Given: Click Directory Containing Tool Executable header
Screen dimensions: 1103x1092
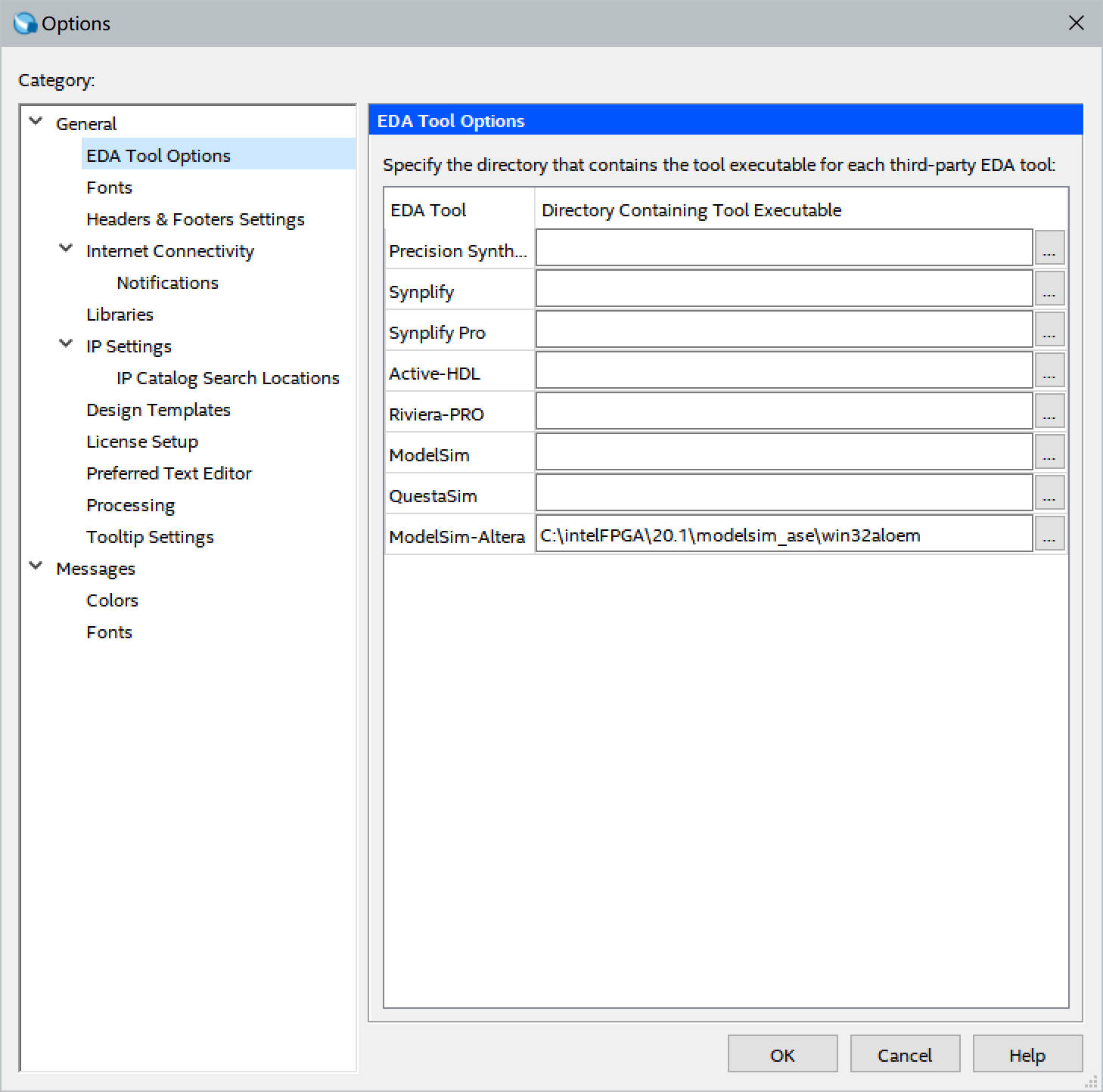Looking at the screenshot, I should [801, 209].
